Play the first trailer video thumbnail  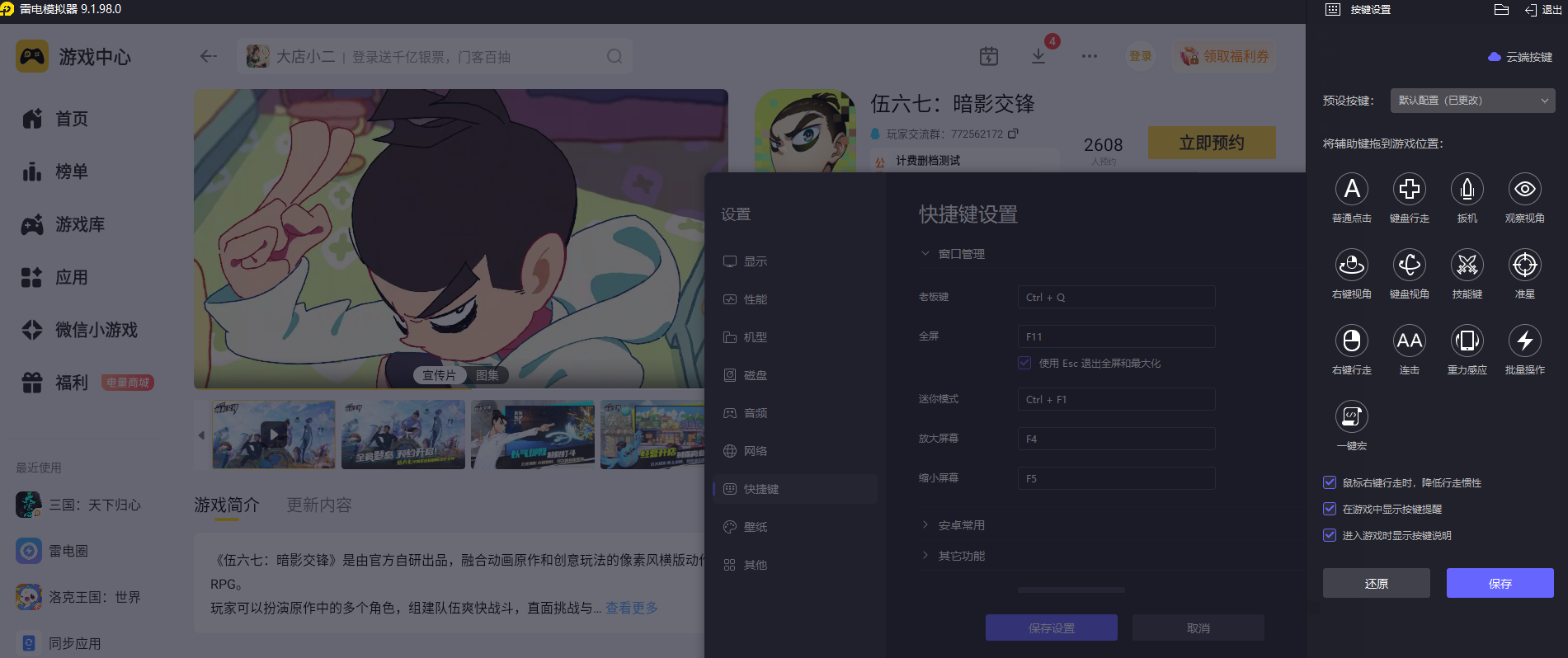[274, 435]
